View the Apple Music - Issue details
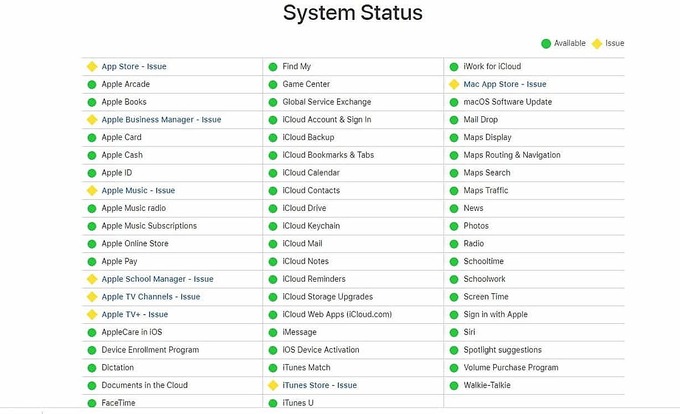This screenshot has height=414, width=680. click(x=138, y=191)
